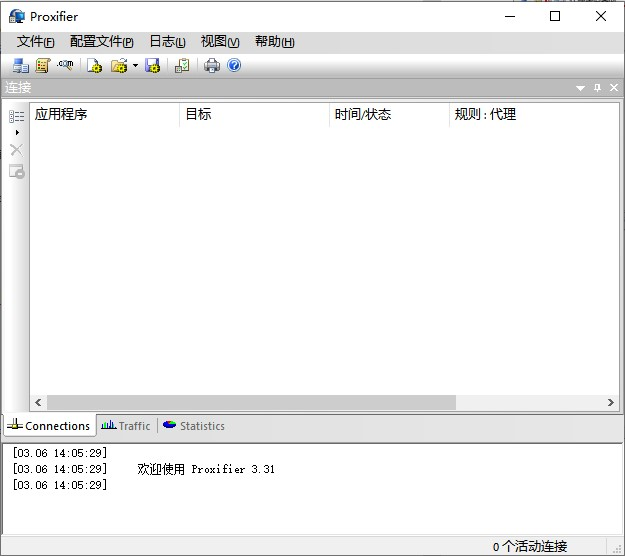This screenshot has height=556, width=625.
Task: Click the checklist clipboard toolbar icon
Action: pos(181,66)
